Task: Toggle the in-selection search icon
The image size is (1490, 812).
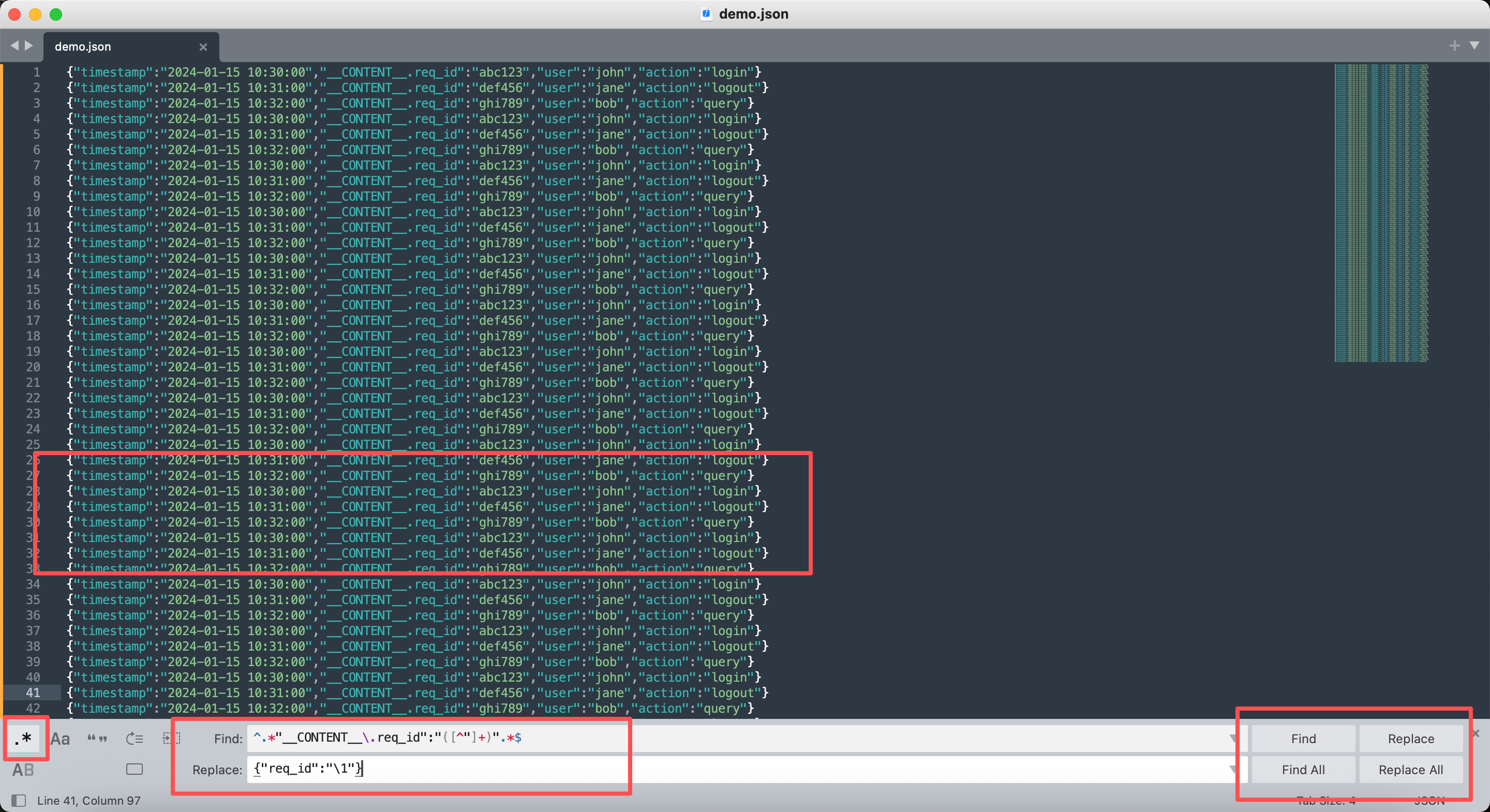Action: 171,739
